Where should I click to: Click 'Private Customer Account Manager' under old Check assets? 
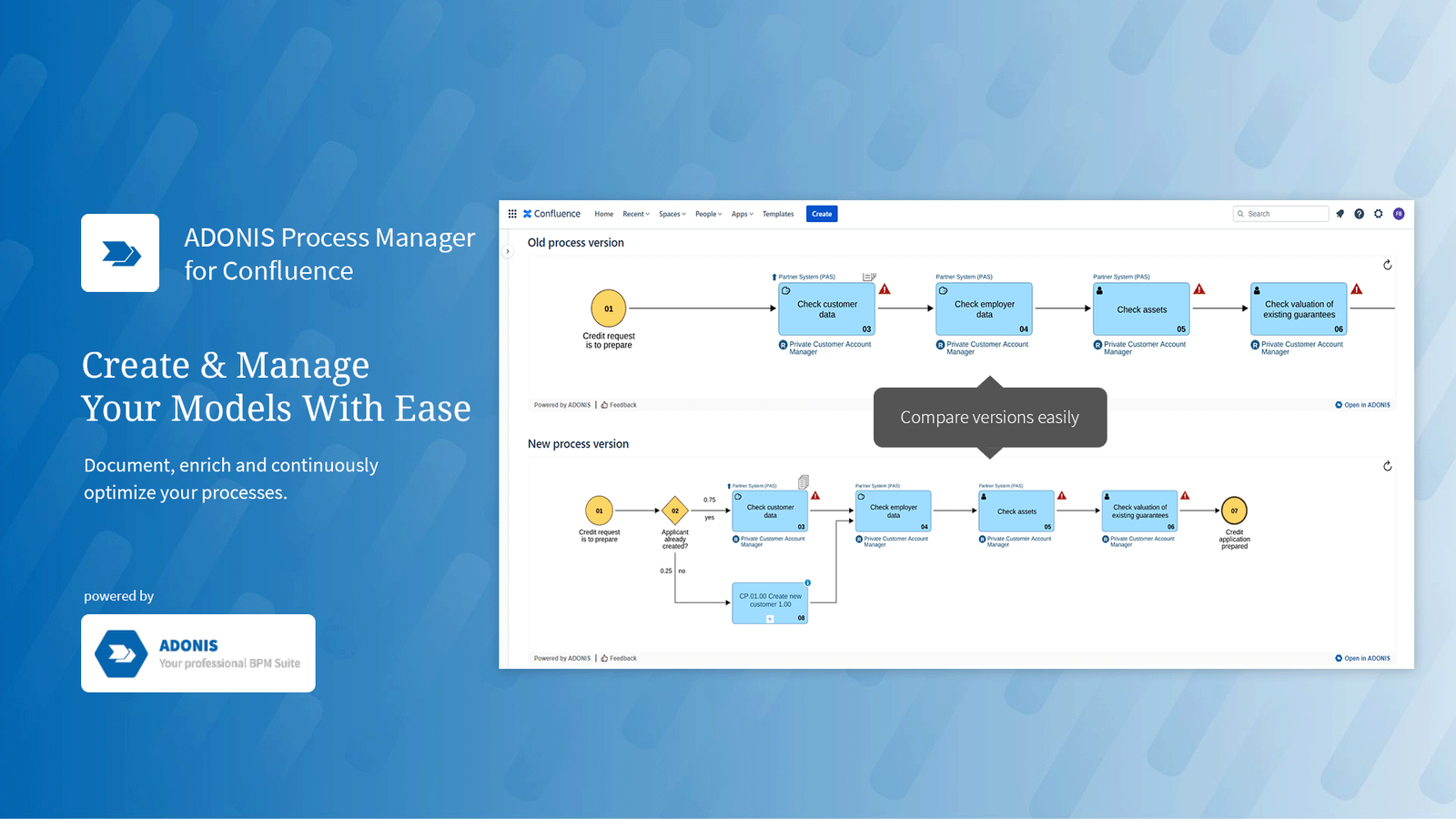1145,348
